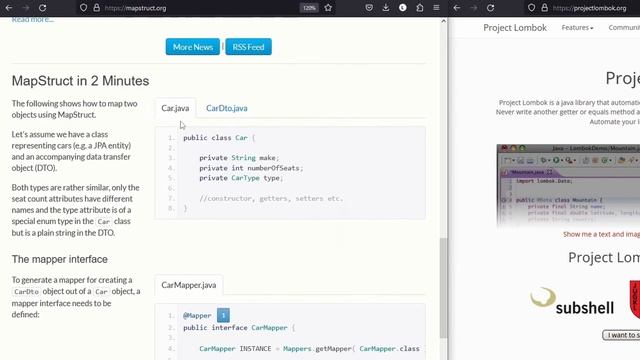Click the padlock icon beside the projectlombok.org URL
This screenshot has width=640, height=360.
545,8
